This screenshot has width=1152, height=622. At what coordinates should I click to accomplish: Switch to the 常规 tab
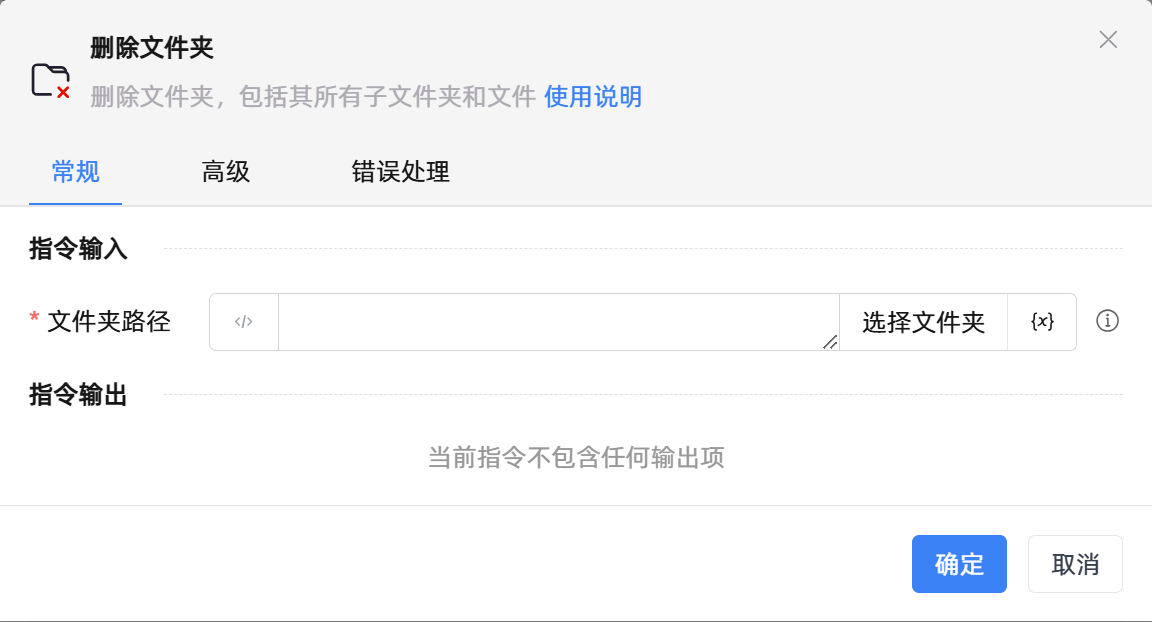76,172
